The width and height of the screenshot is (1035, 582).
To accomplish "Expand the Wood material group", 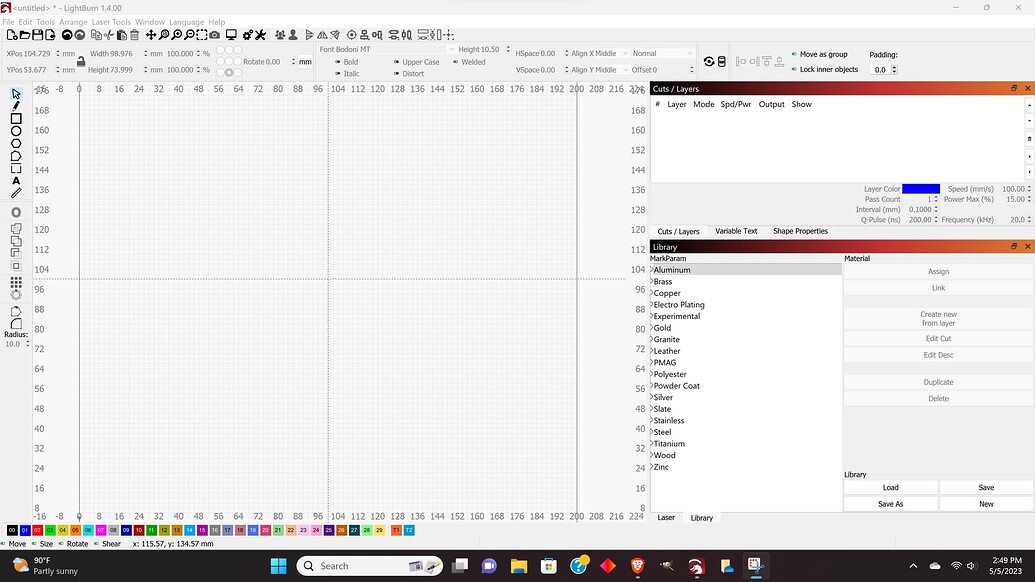I will 652,455.
